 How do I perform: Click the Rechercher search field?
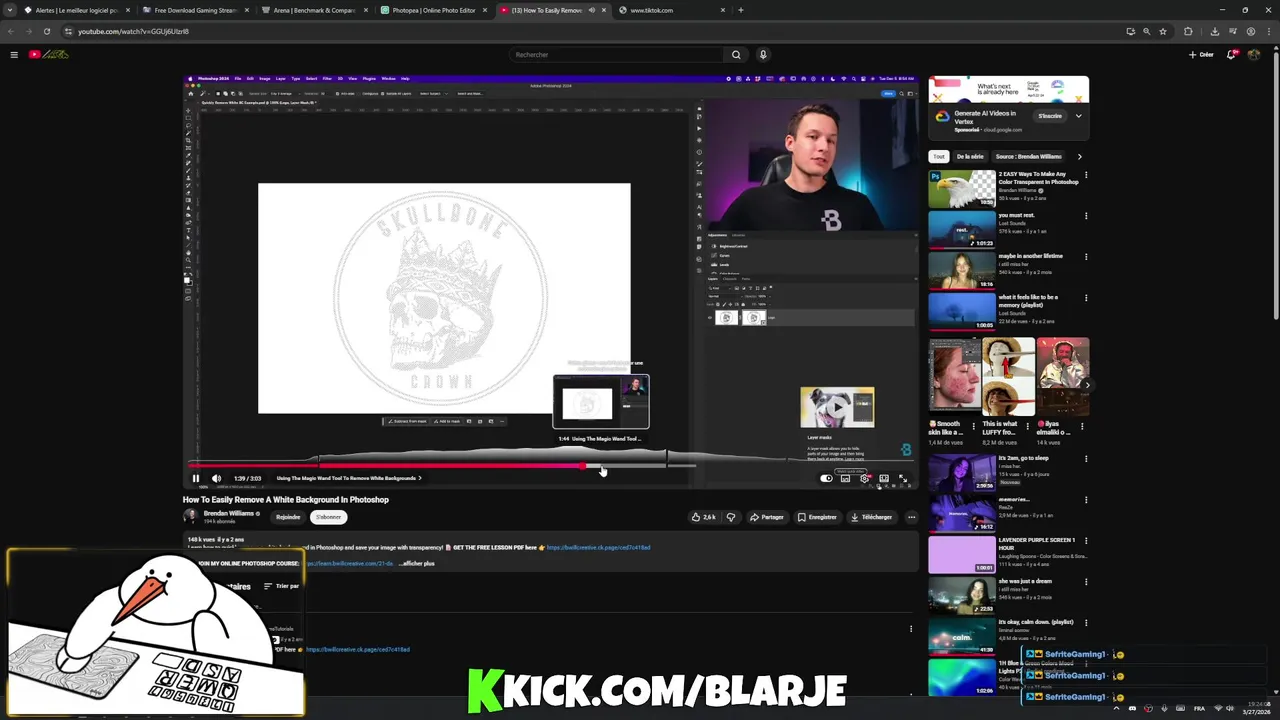click(617, 54)
